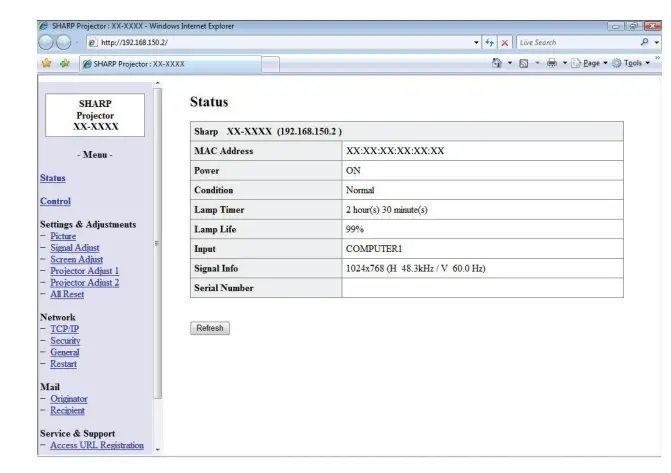Open the Control page link
Screen dimensions: 671x473
pyautogui.click(x=53, y=201)
